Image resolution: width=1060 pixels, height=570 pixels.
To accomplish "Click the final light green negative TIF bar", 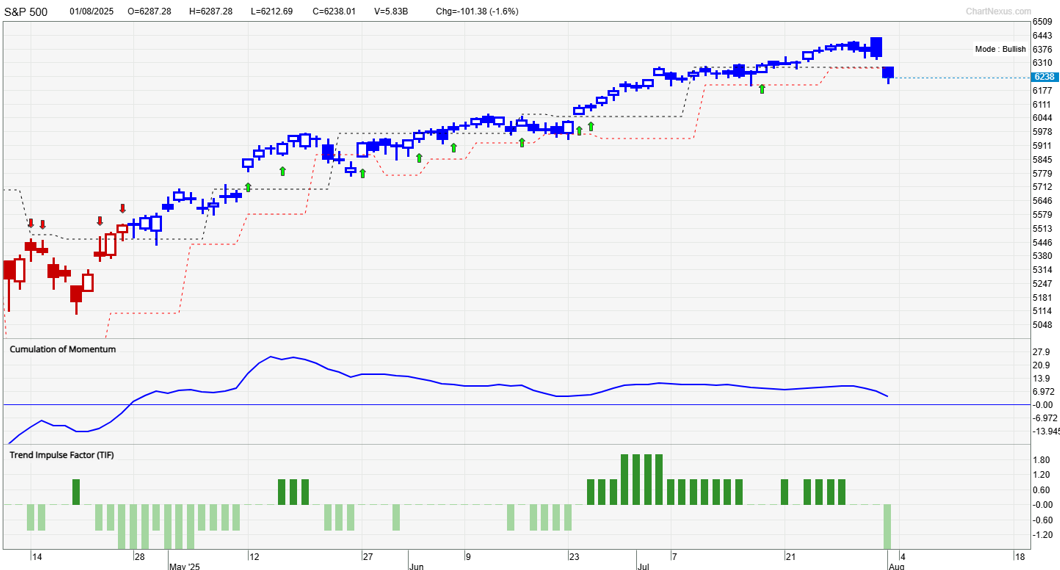I will (887, 526).
